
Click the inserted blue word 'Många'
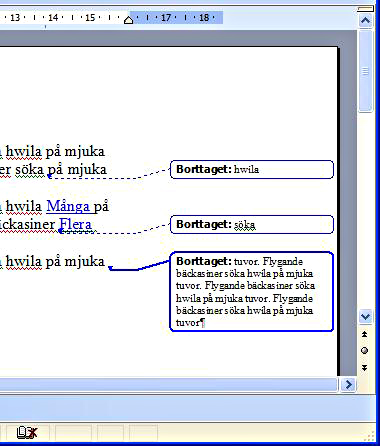coord(68,207)
